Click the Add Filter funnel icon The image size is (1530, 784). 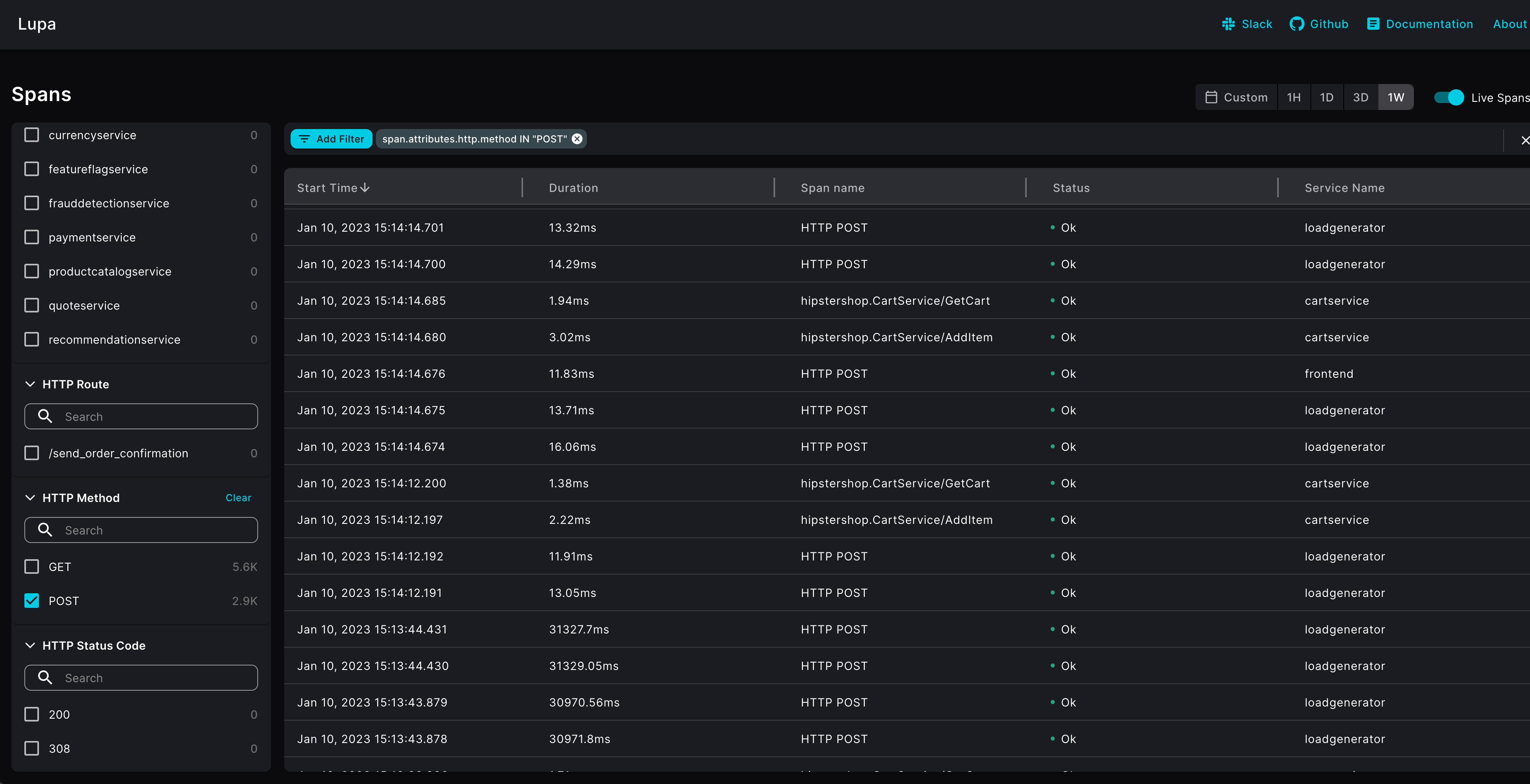(x=305, y=139)
